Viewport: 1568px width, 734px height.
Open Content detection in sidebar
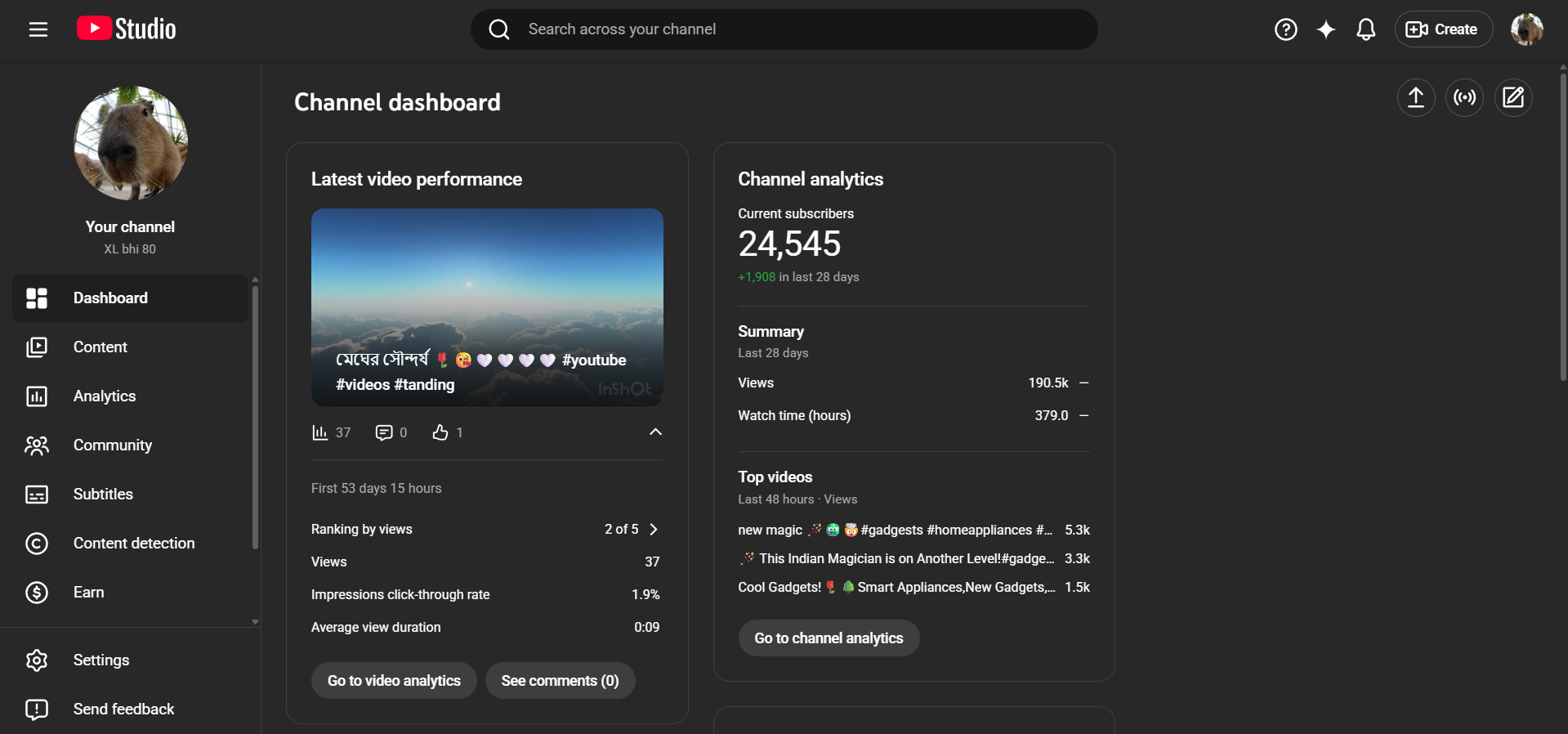point(134,544)
